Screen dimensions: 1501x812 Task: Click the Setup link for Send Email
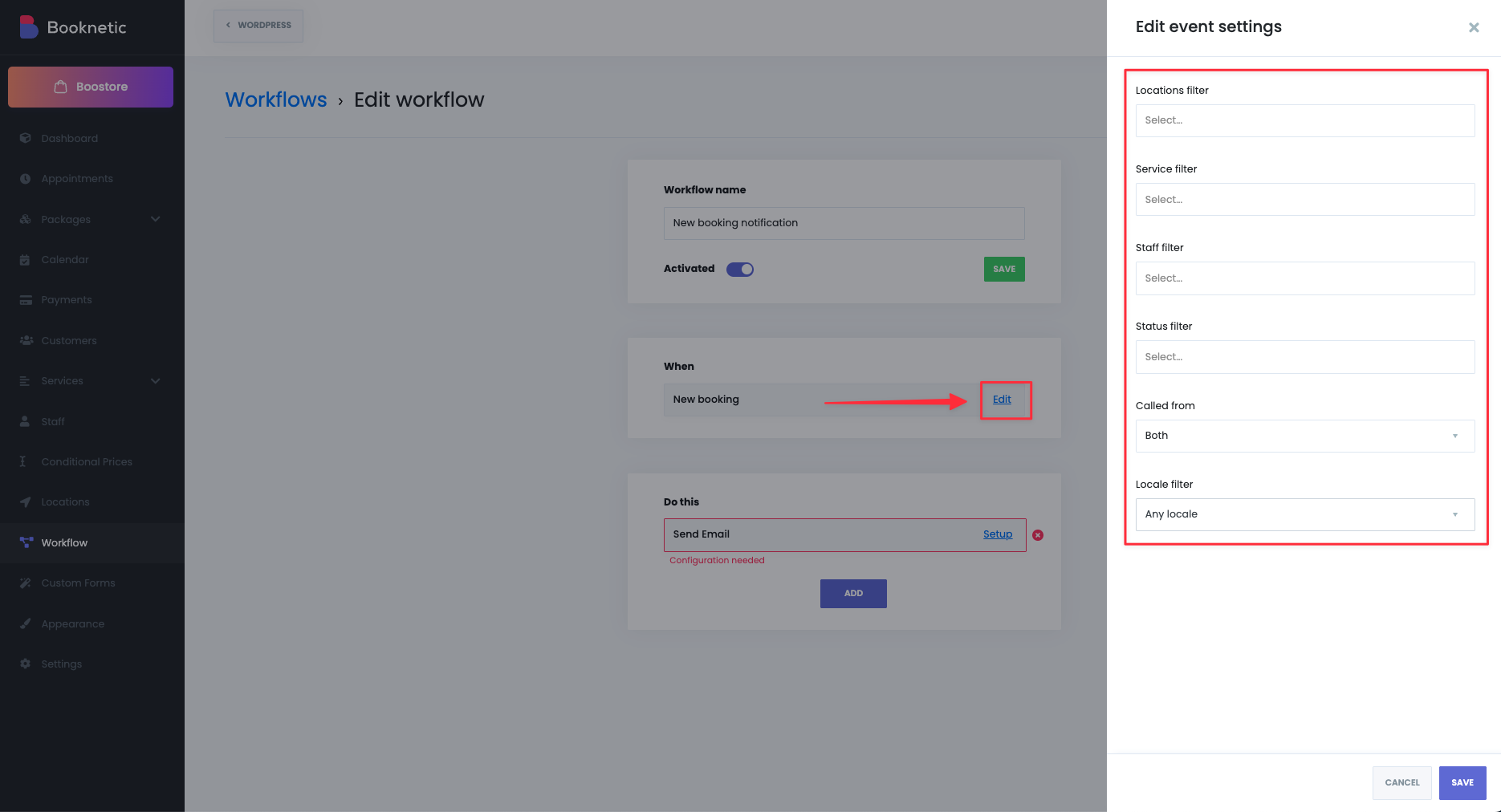998,534
